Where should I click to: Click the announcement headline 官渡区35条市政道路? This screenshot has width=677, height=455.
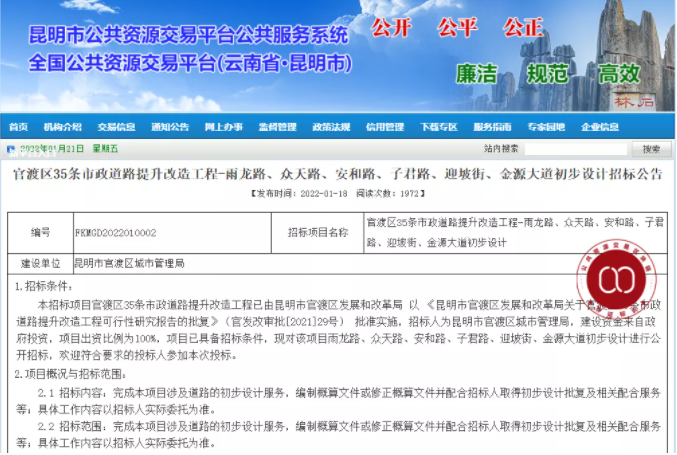[x=337, y=173]
